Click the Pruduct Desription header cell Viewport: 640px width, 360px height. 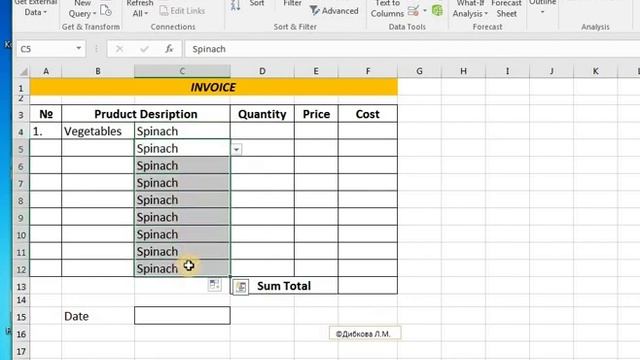[146, 114]
